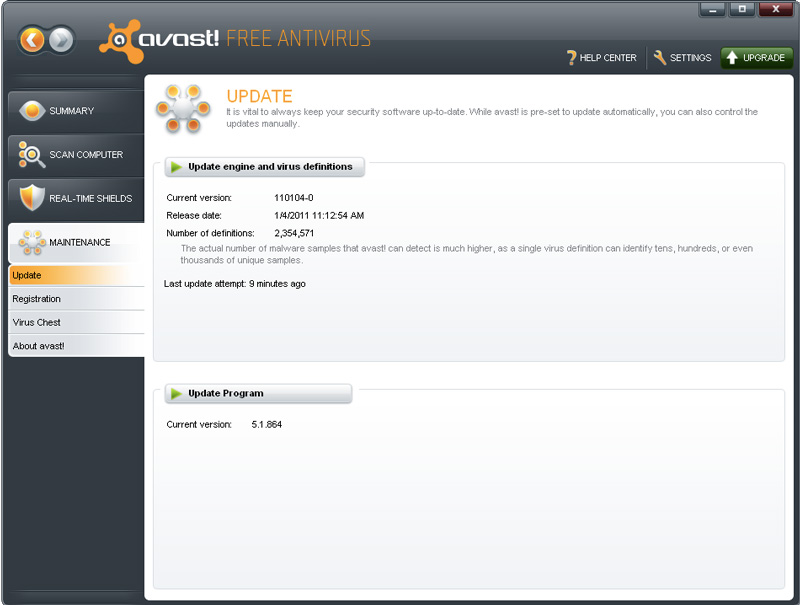Click the avast! logo icon
The height and width of the screenshot is (605, 800).
click(119, 40)
